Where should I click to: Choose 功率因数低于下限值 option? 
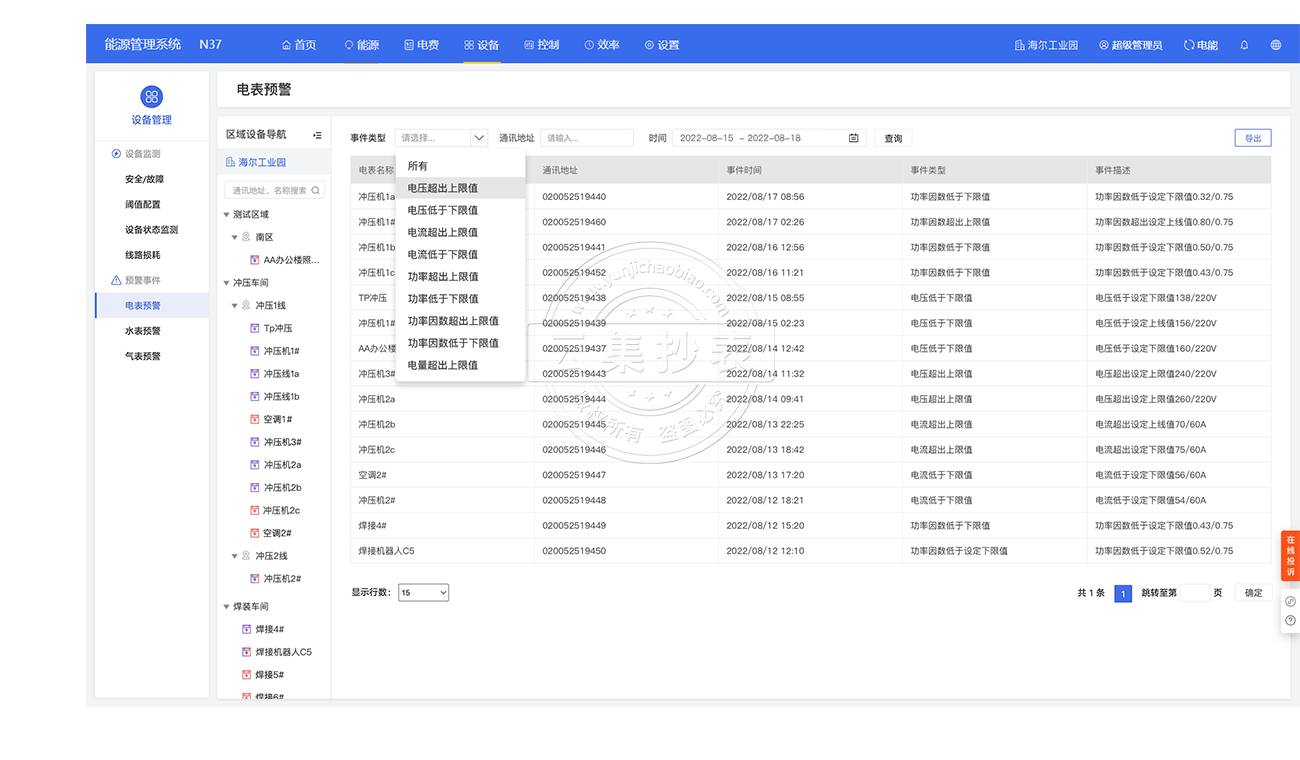point(453,343)
